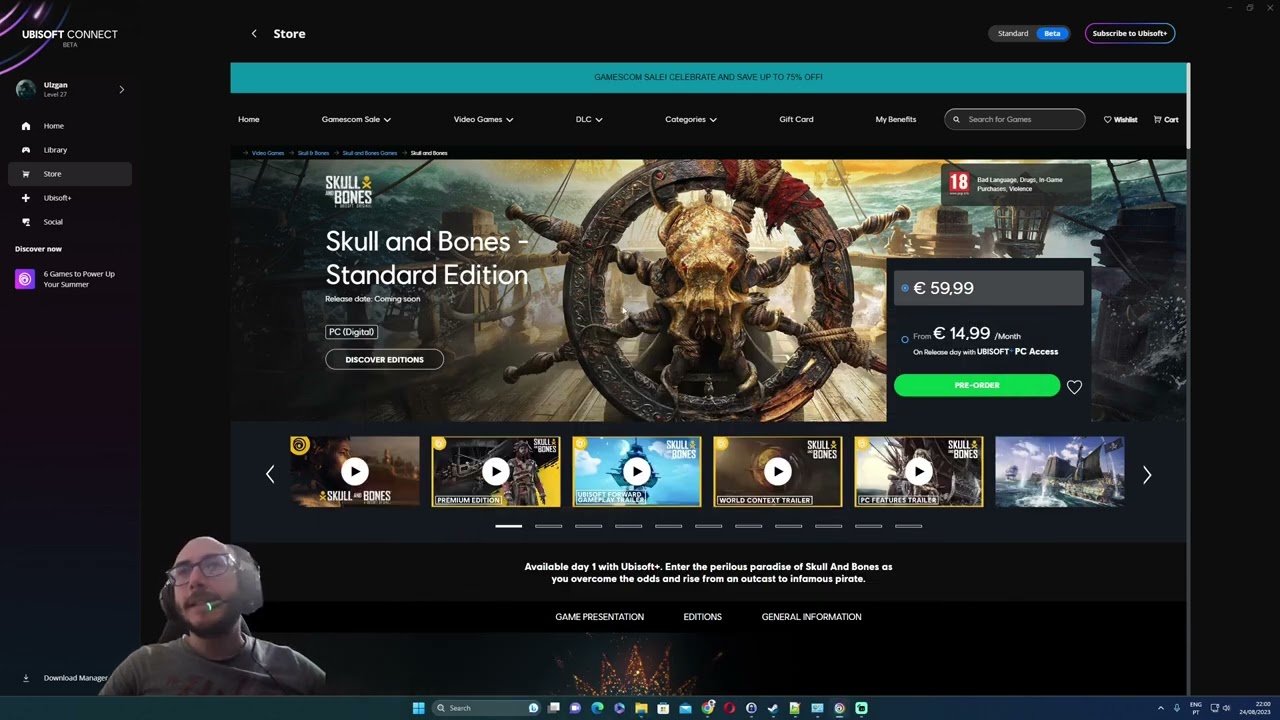Screen dimensions: 1280x720
Task: Expand the Video Games dropdown
Action: (x=483, y=119)
